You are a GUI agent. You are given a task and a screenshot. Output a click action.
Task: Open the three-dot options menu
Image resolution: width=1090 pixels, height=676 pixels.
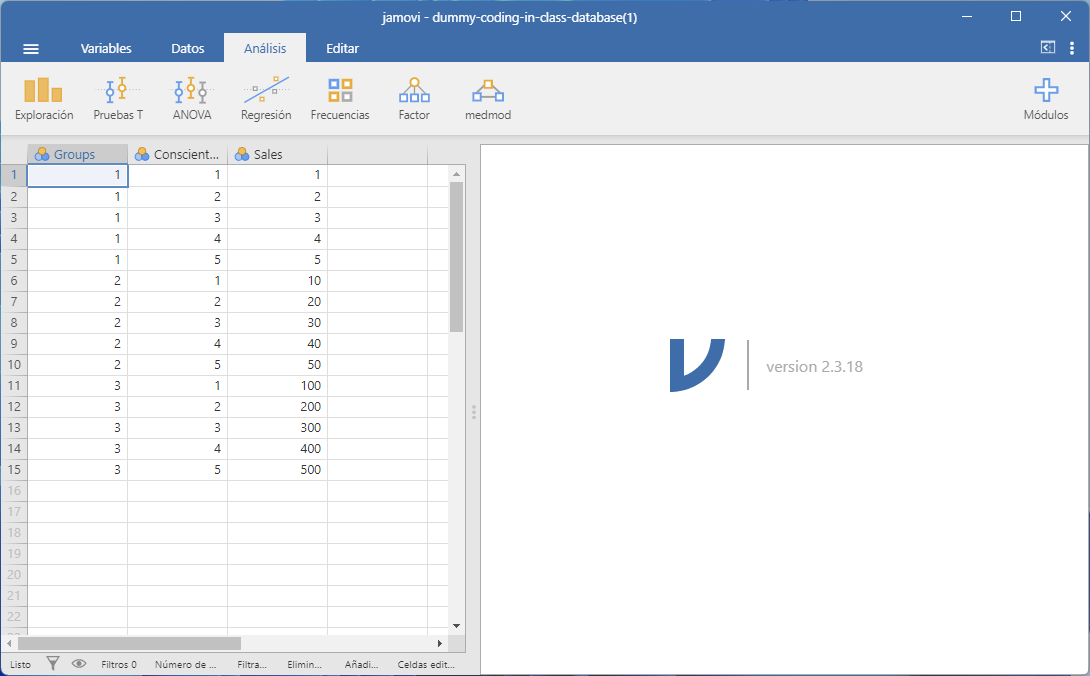click(x=1072, y=47)
